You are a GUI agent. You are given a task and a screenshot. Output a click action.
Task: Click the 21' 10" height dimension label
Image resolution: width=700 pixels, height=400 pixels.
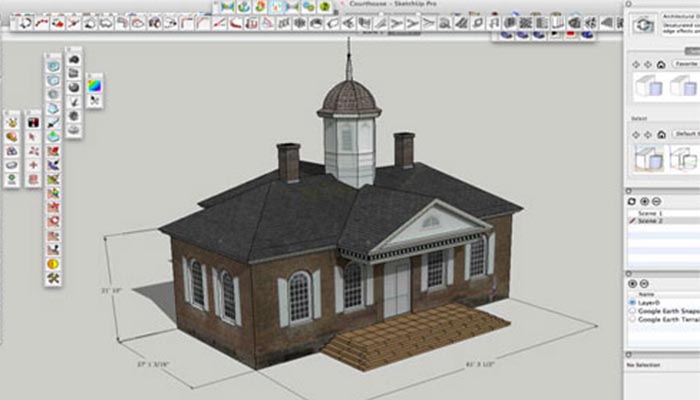pyautogui.click(x=112, y=291)
